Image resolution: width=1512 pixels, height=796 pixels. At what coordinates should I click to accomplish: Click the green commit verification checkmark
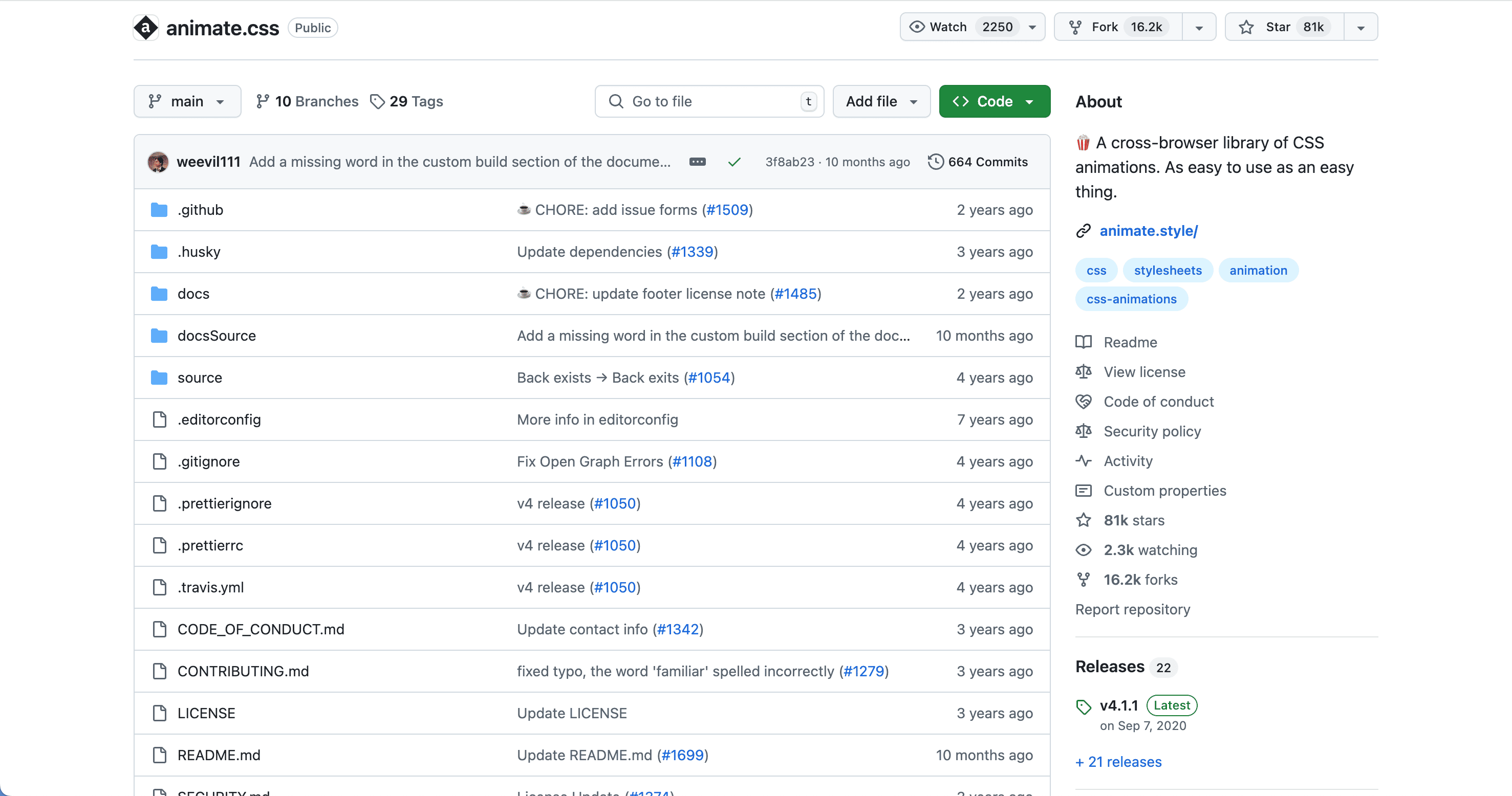[x=735, y=161]
